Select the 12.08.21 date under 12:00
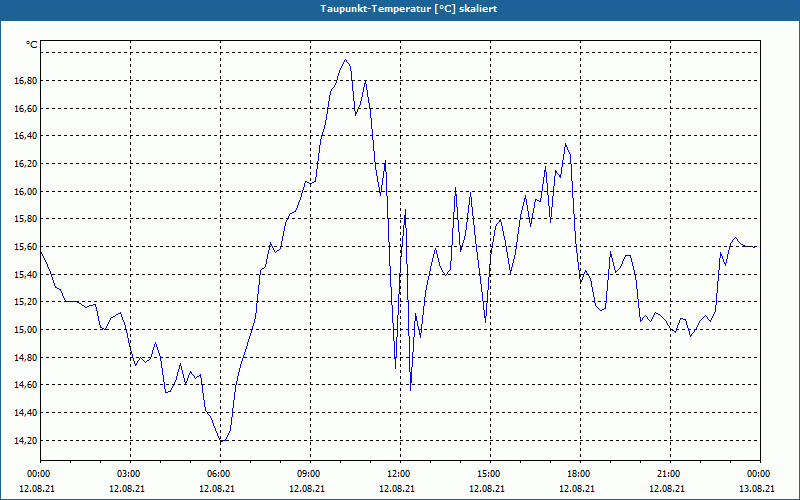This screenshot has height=500, width=800. 398,489
